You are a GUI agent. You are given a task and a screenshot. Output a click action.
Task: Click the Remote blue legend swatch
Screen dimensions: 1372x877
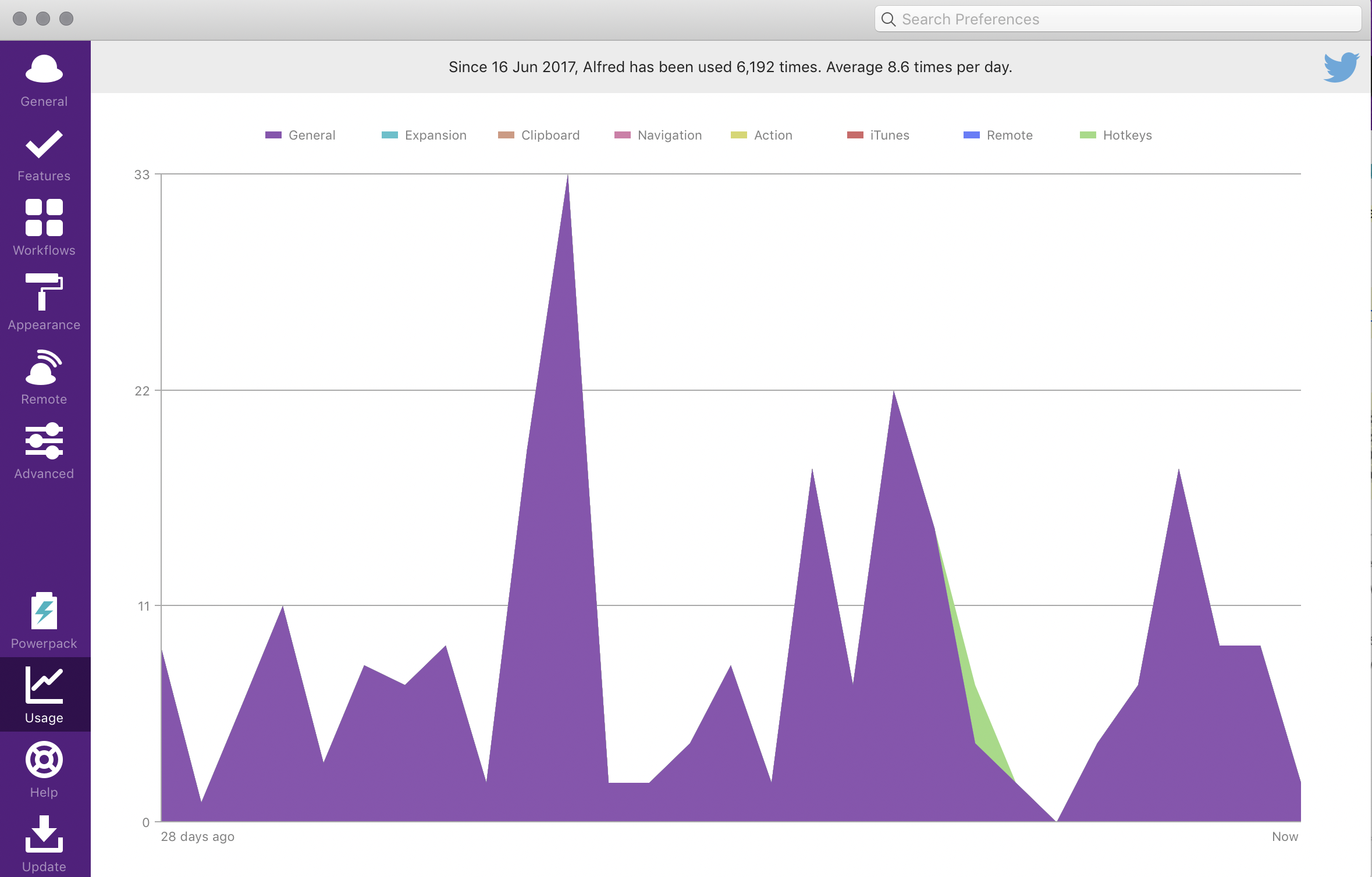coord(972,135)
